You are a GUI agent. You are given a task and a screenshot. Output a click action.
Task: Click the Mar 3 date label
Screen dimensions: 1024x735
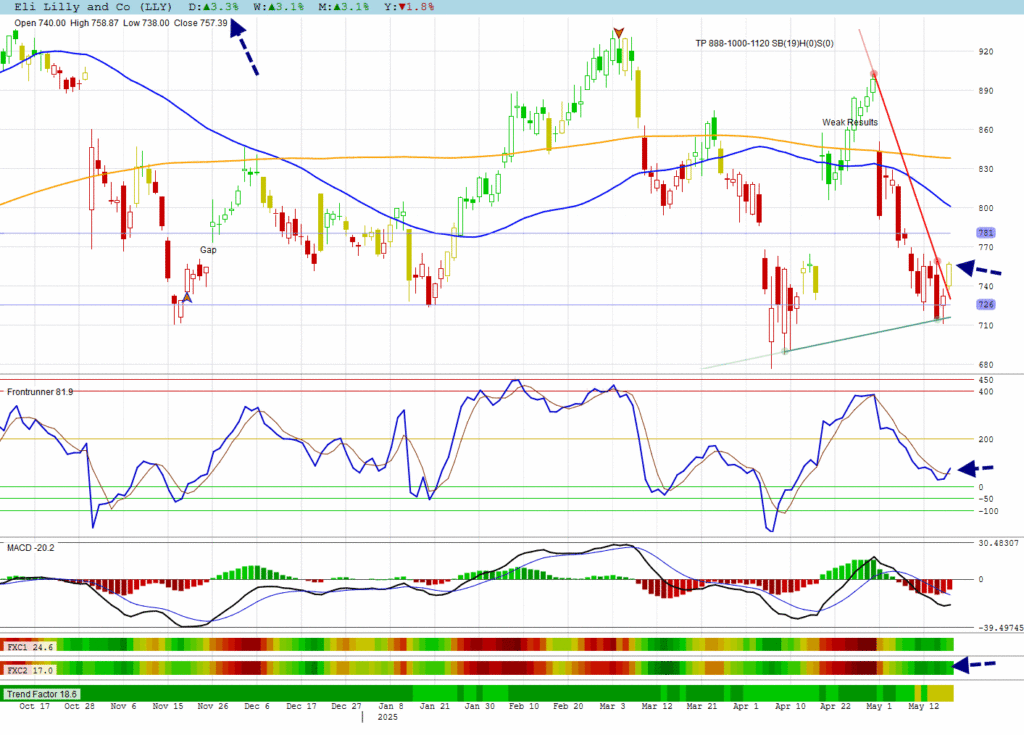pos(613,706)
